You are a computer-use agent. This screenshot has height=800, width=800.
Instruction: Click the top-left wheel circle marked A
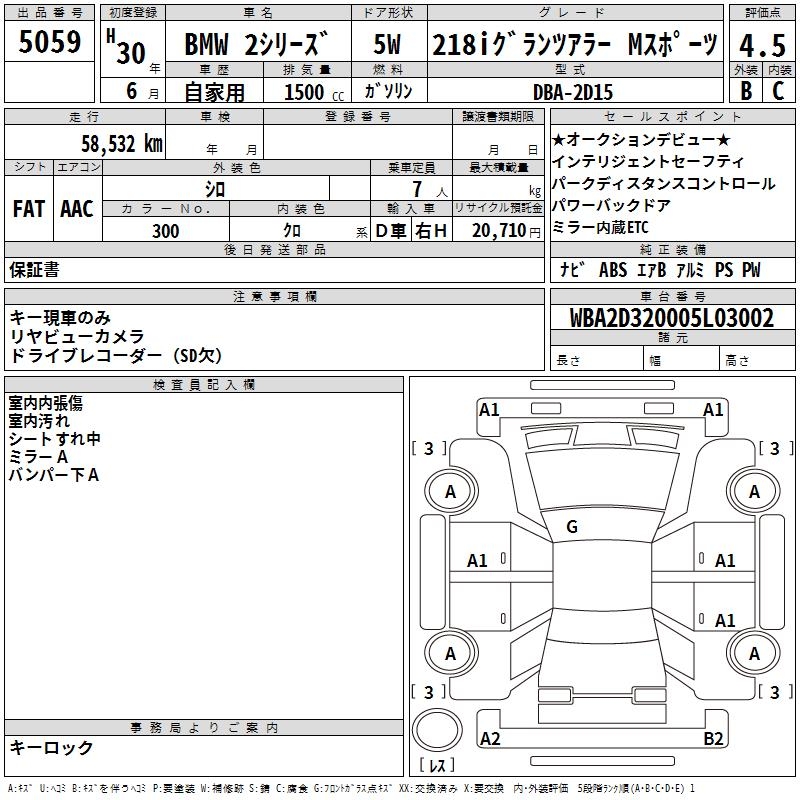[450, 491]
